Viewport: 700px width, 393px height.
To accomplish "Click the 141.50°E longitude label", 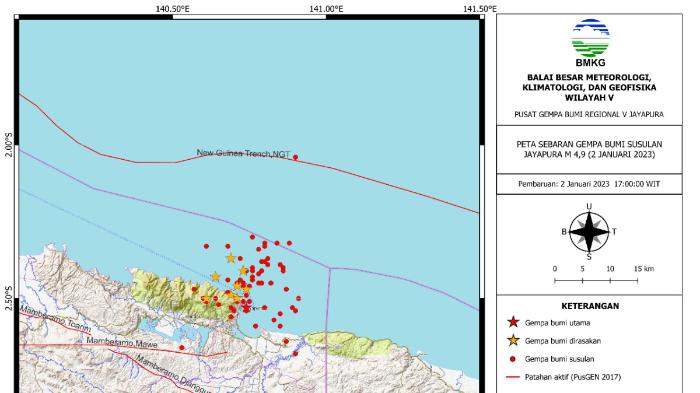I will coord(480,8).
